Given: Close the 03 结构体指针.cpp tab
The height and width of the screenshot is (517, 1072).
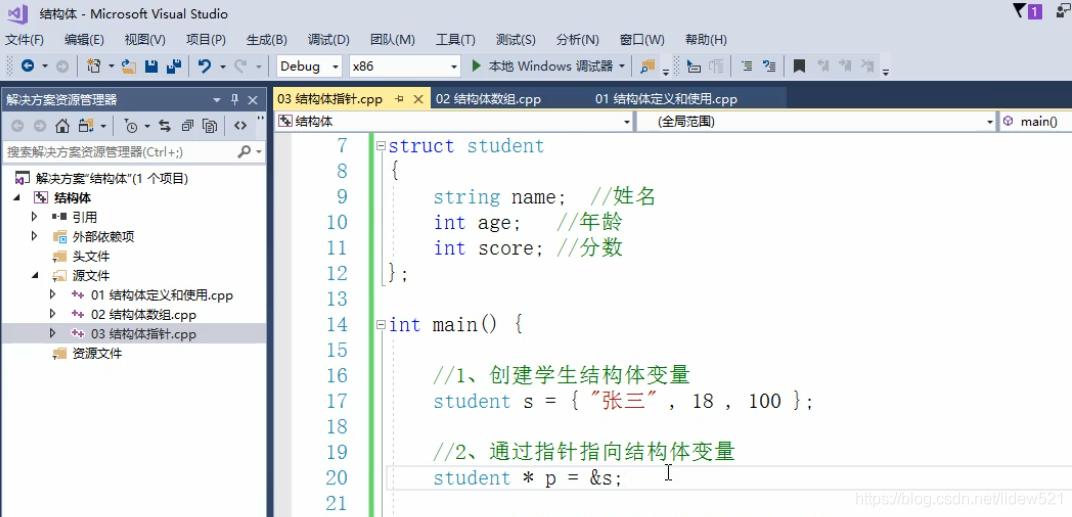Looking at the screenshot, I should pos(418,99).
